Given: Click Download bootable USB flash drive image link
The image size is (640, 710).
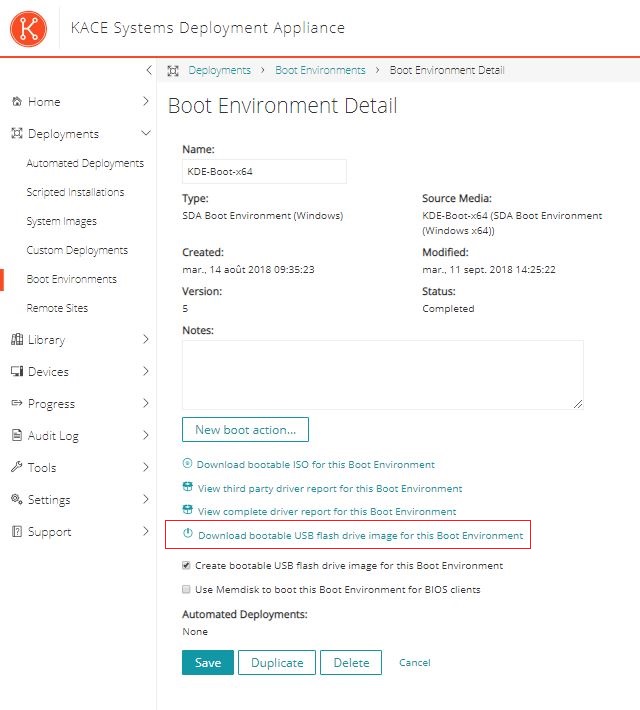Looking at the screenshot, I should [x=361, y=535].
